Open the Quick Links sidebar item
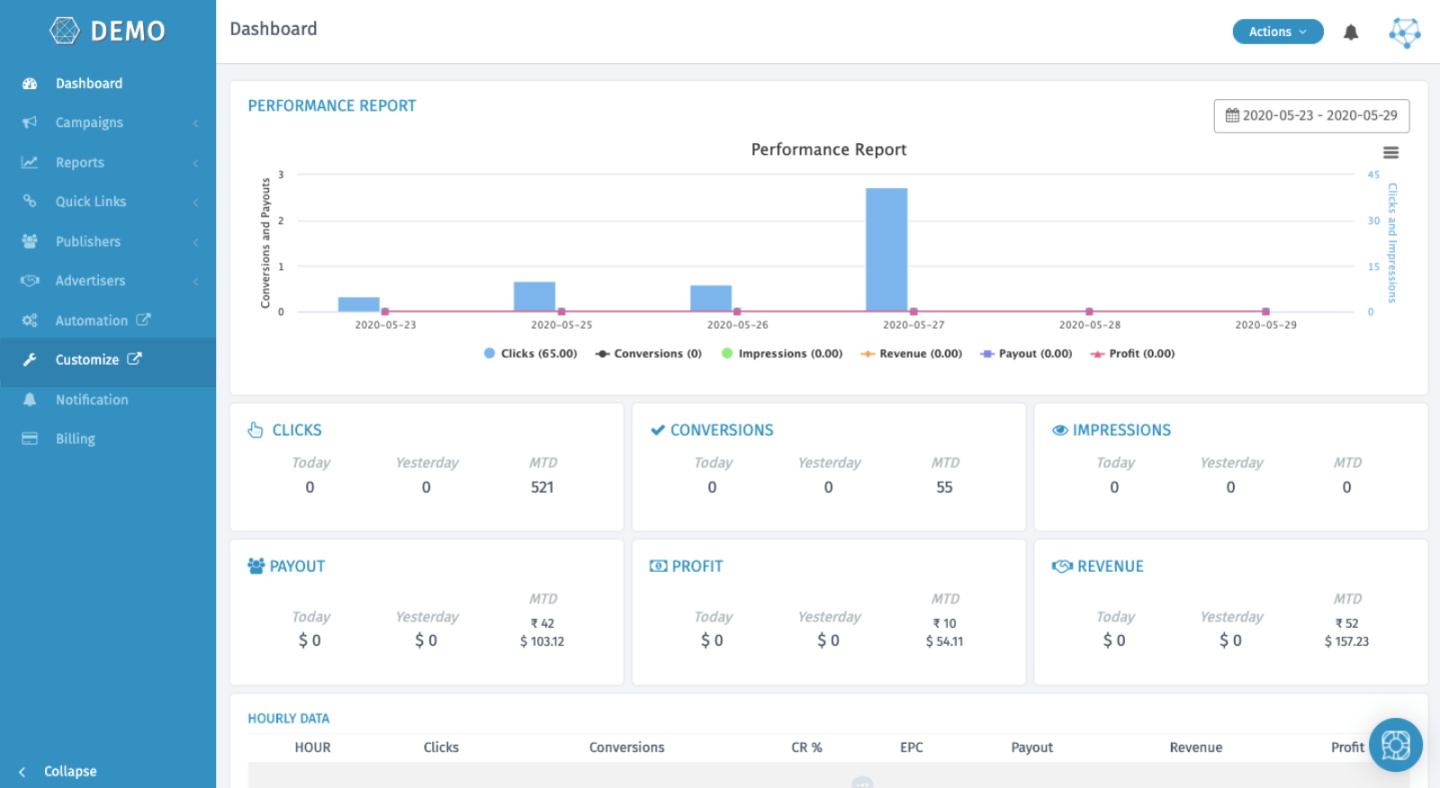This screenshot has width=1440, height=788. 90,202
